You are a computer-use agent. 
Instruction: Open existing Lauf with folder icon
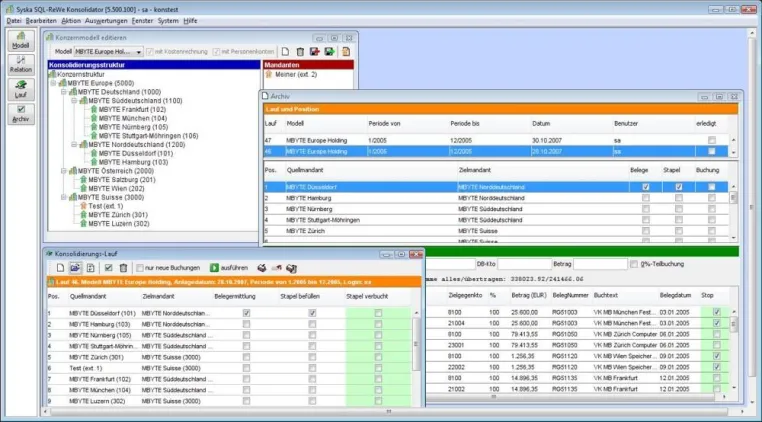[x=75, y=268]
